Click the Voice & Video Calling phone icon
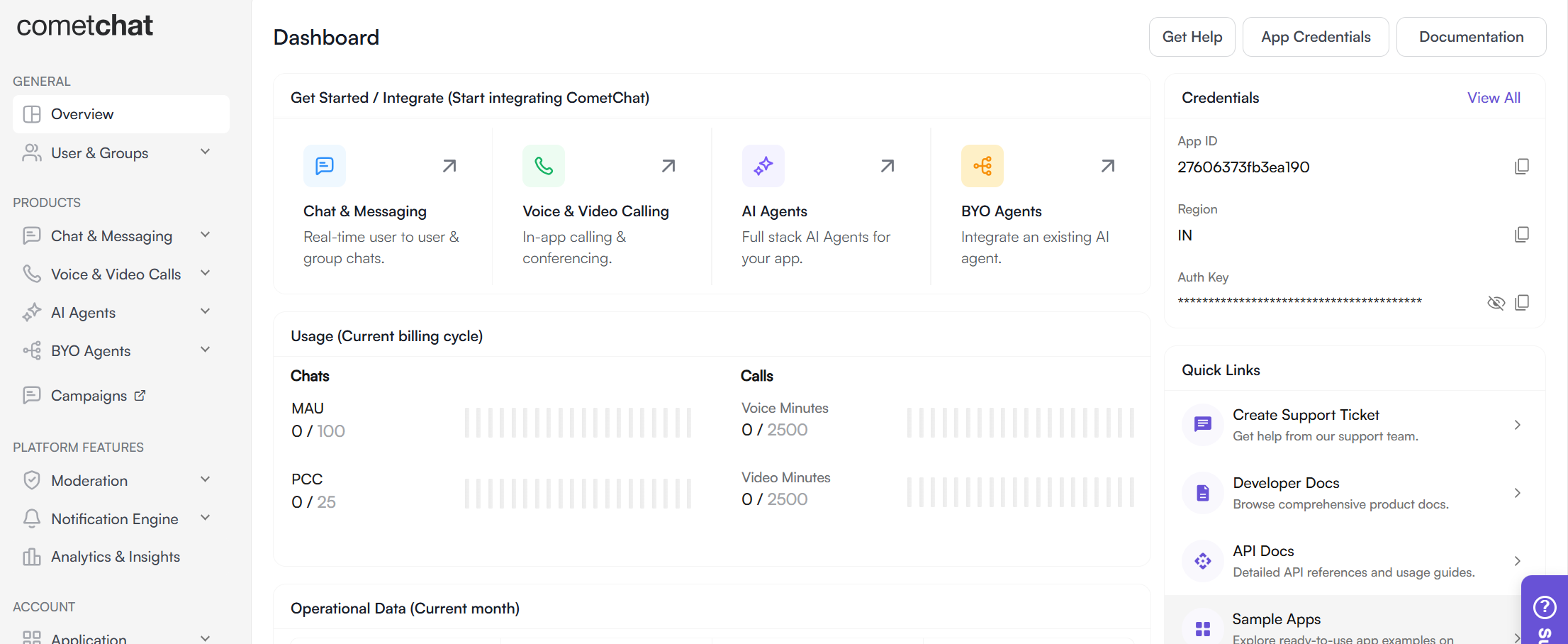The height and width of the screenshot is (644, 1568). coord(544,166)
